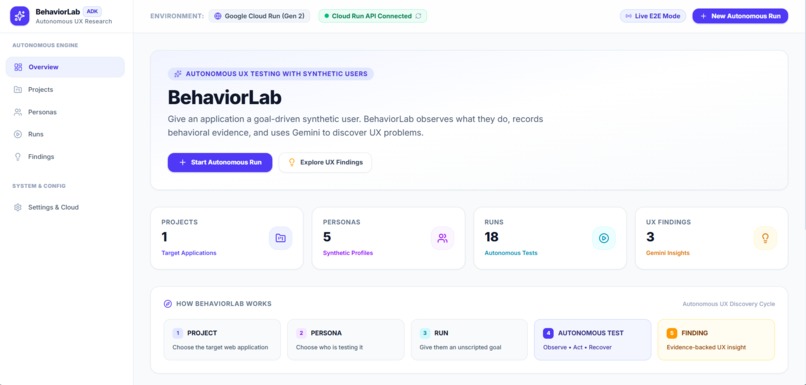Click the 'Autonomous UX Research' subtitle
This screenshot has height=385, width=806.
click(x=74, y=21)
